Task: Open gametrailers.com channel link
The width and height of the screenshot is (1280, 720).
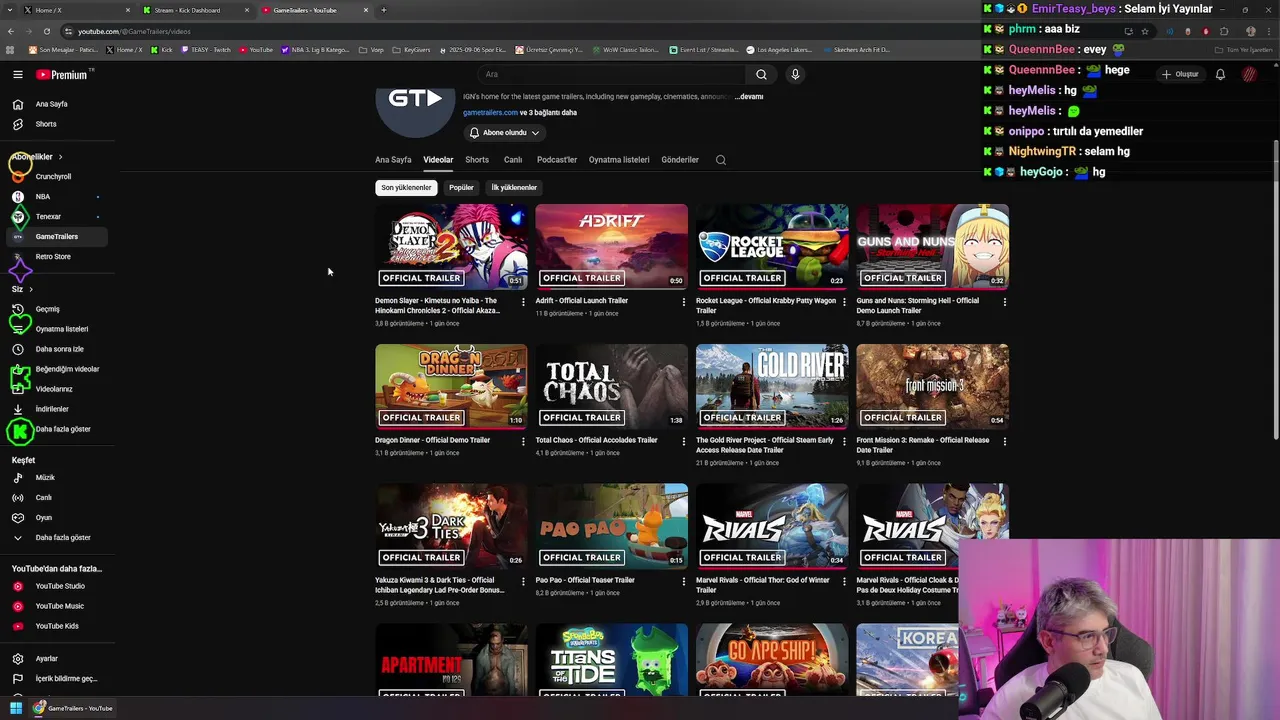Action: coord(490,113)
